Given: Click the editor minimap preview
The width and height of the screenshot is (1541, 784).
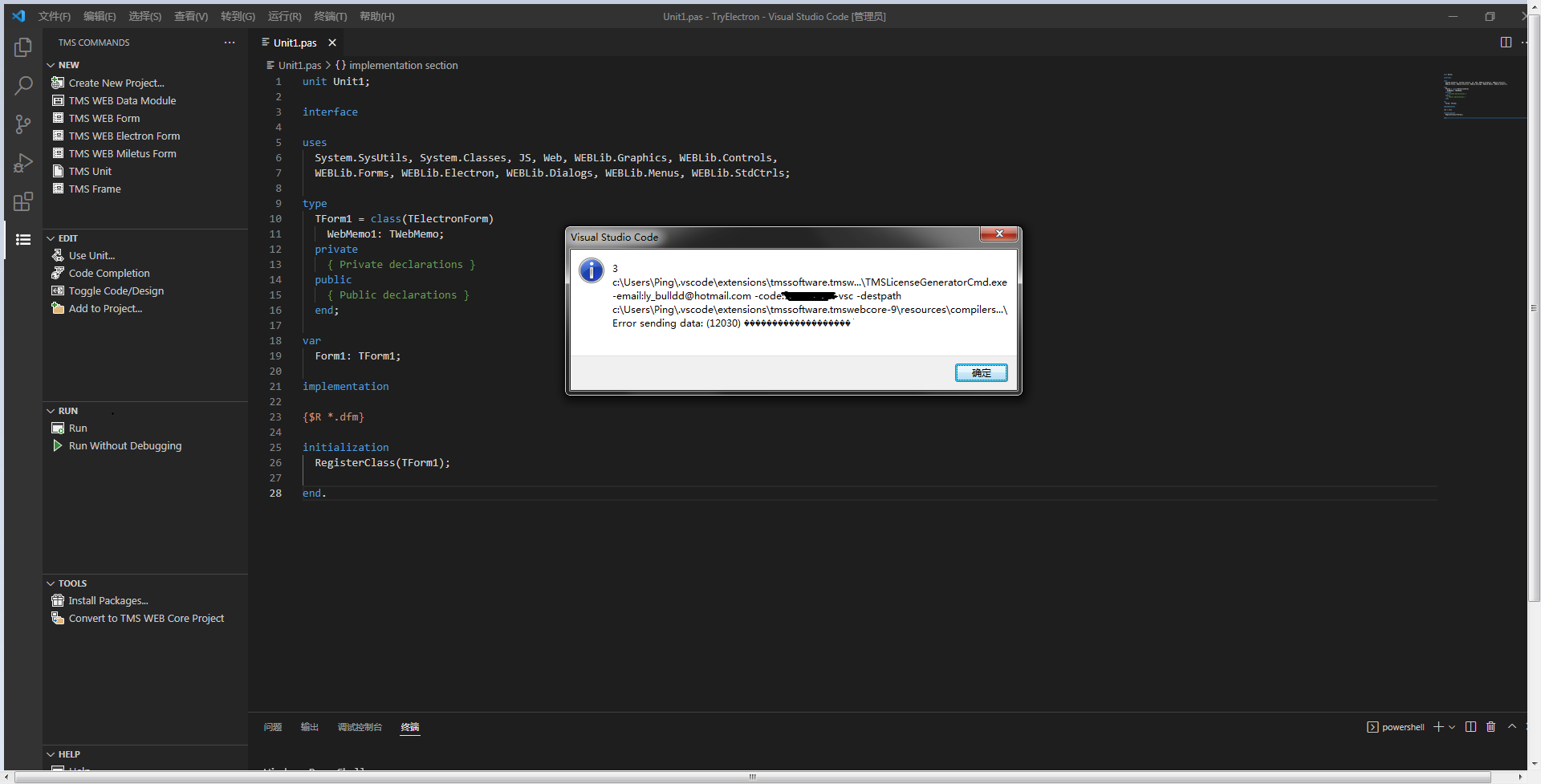Looking at the screenshot, I should coord(1483,95).
